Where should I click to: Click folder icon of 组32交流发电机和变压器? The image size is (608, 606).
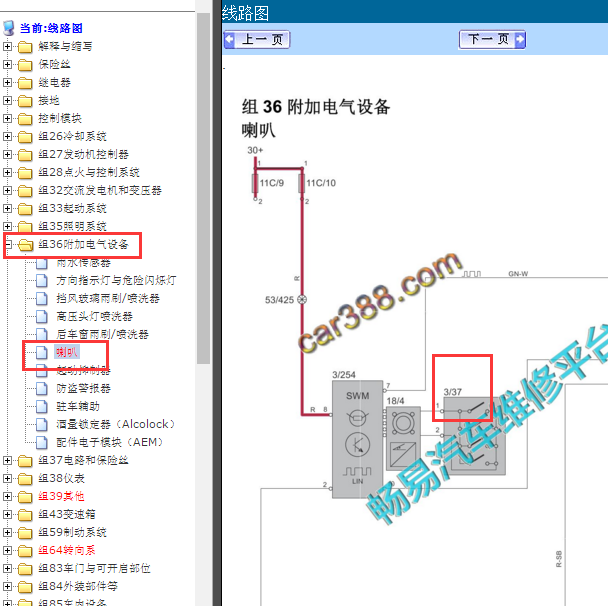(25, 191)
